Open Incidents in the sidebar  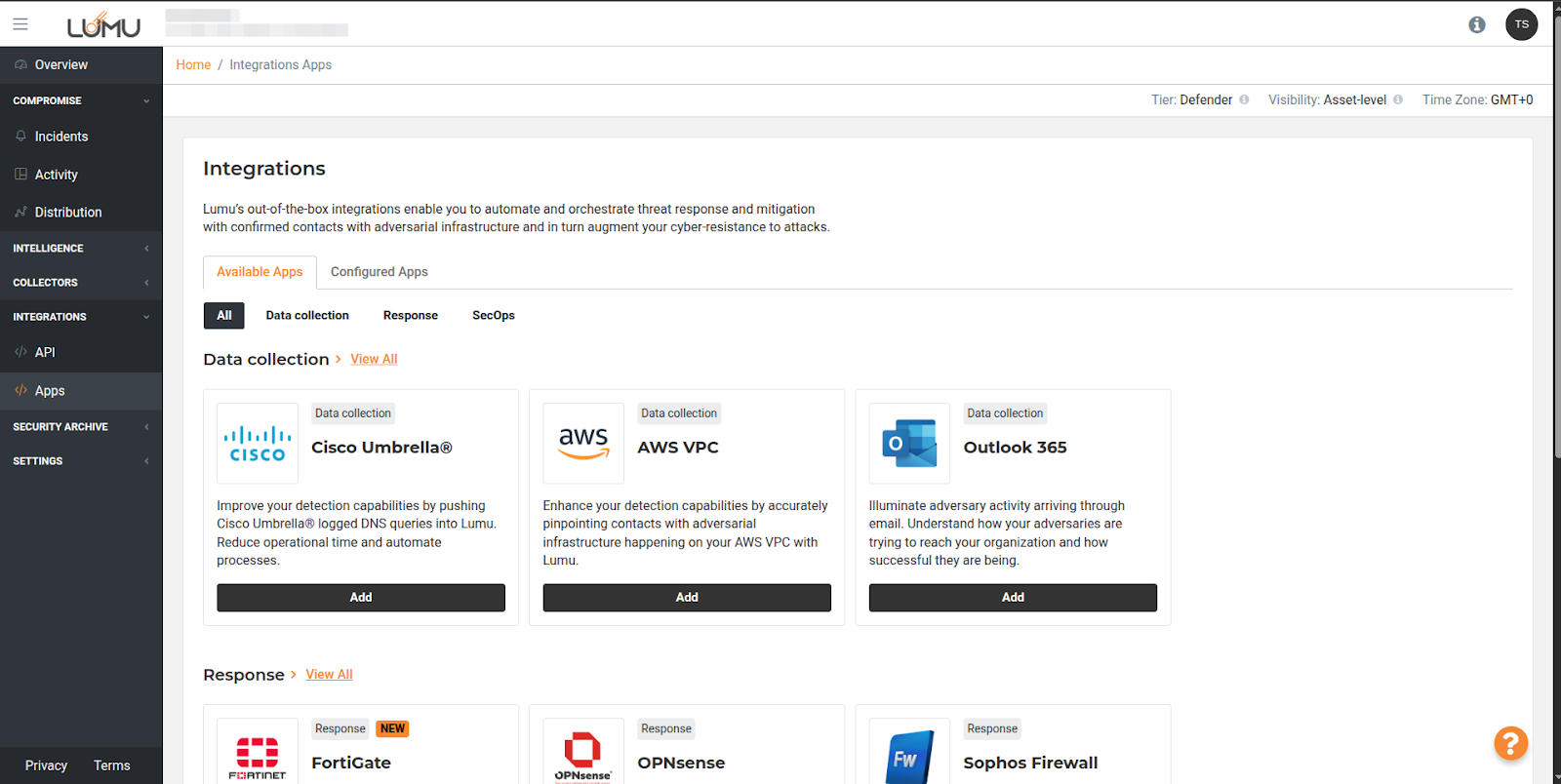point(61,137)
